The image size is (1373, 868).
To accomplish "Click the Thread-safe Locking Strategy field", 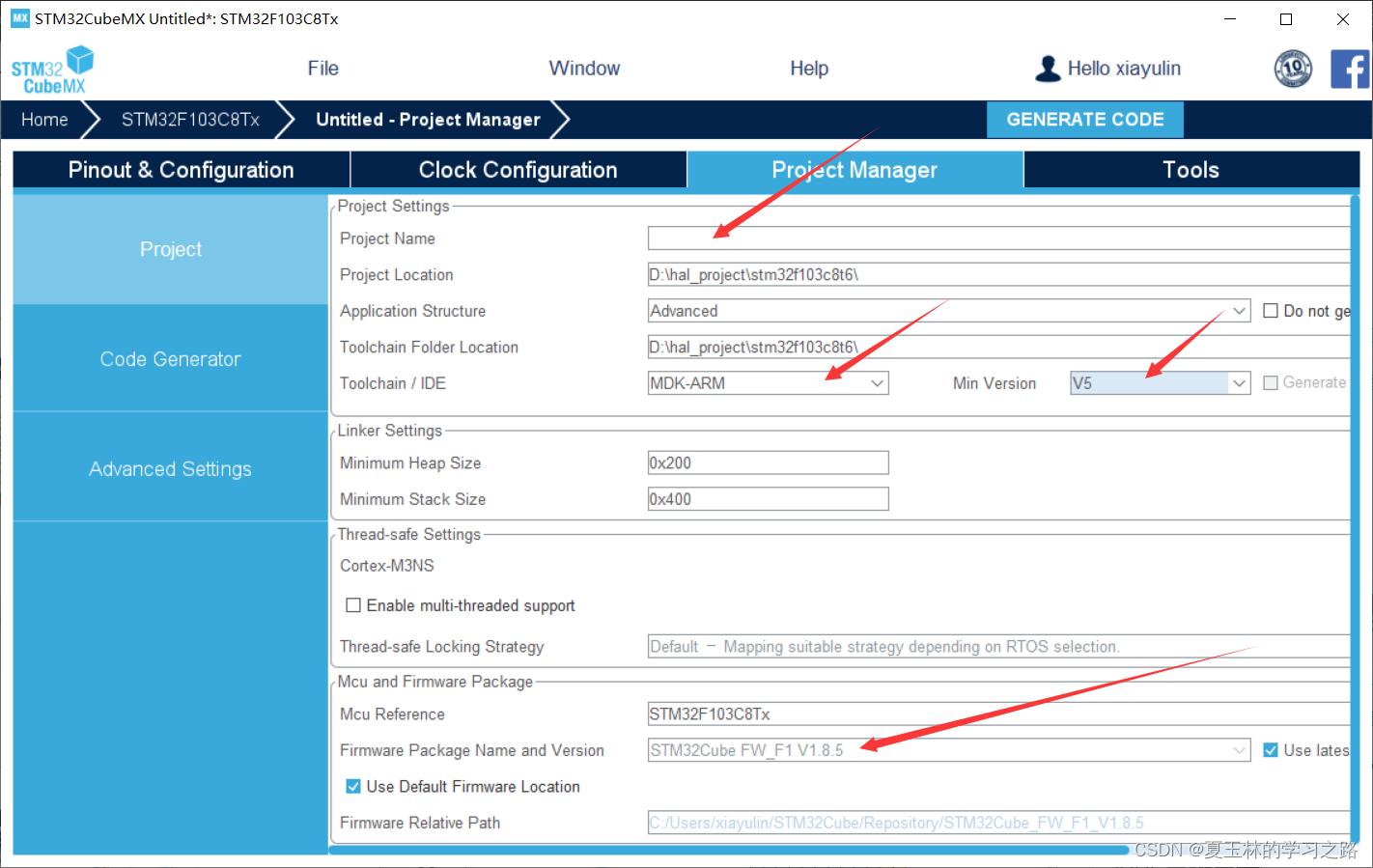I will tap(998, 647).
